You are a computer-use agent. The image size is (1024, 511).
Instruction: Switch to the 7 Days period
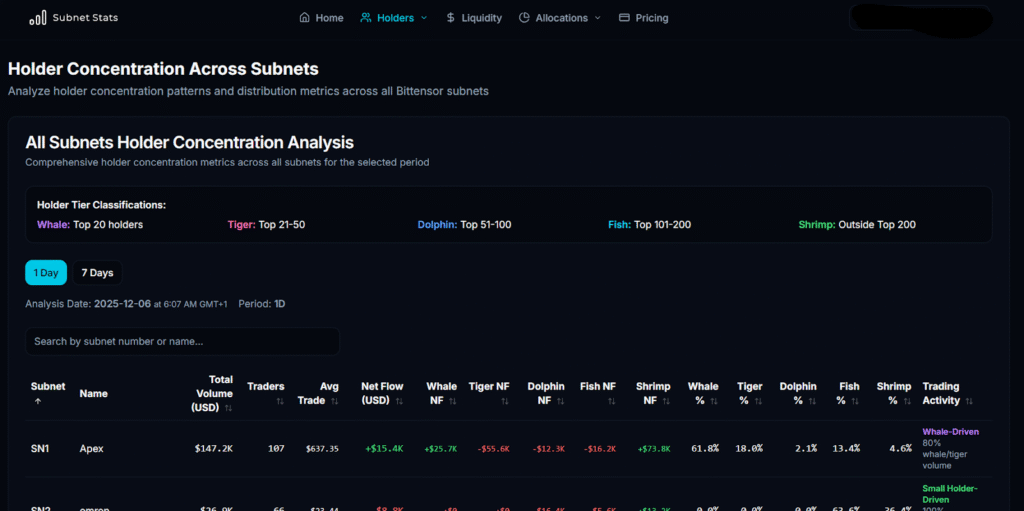pos(97,273)
